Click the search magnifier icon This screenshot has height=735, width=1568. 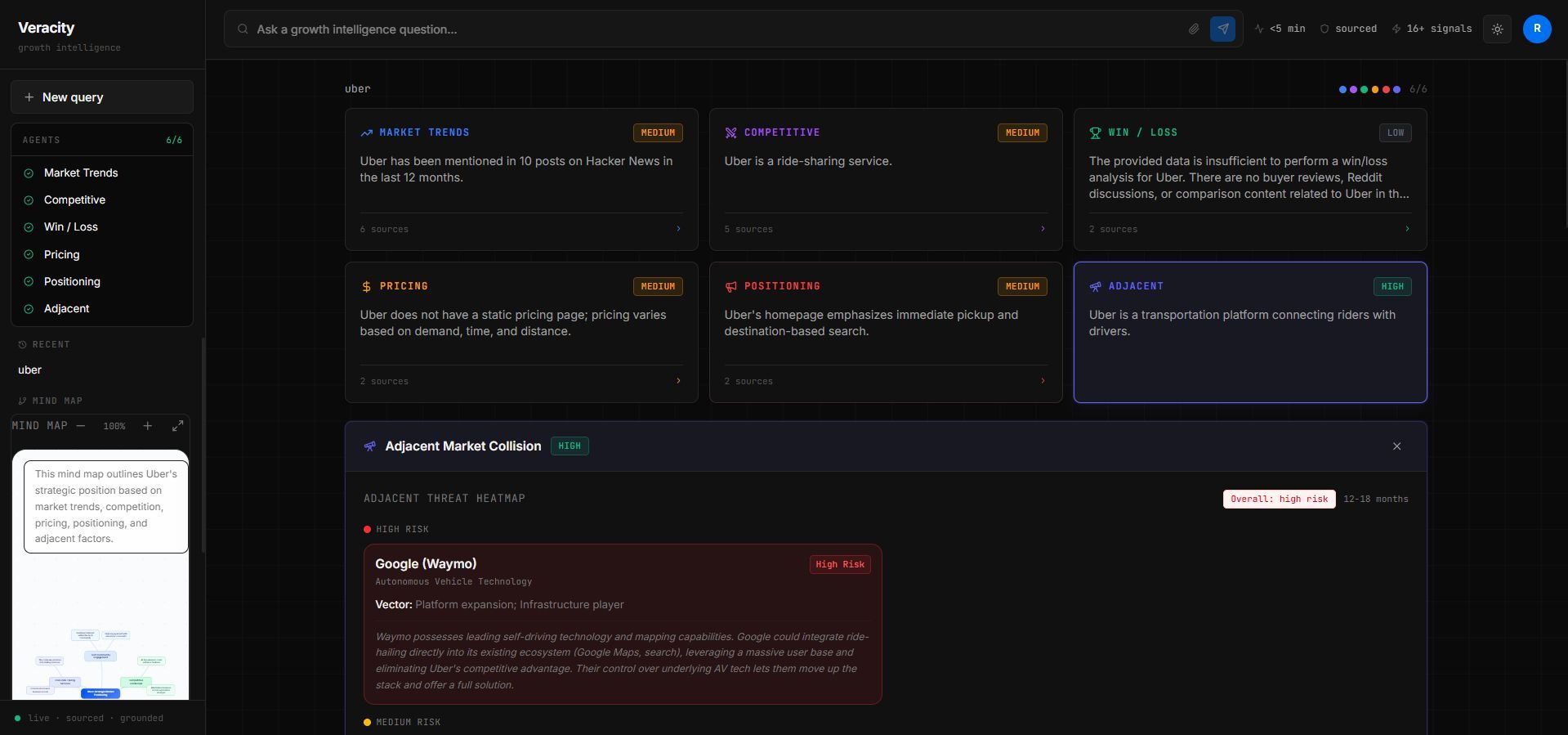[x=243, y=29]
